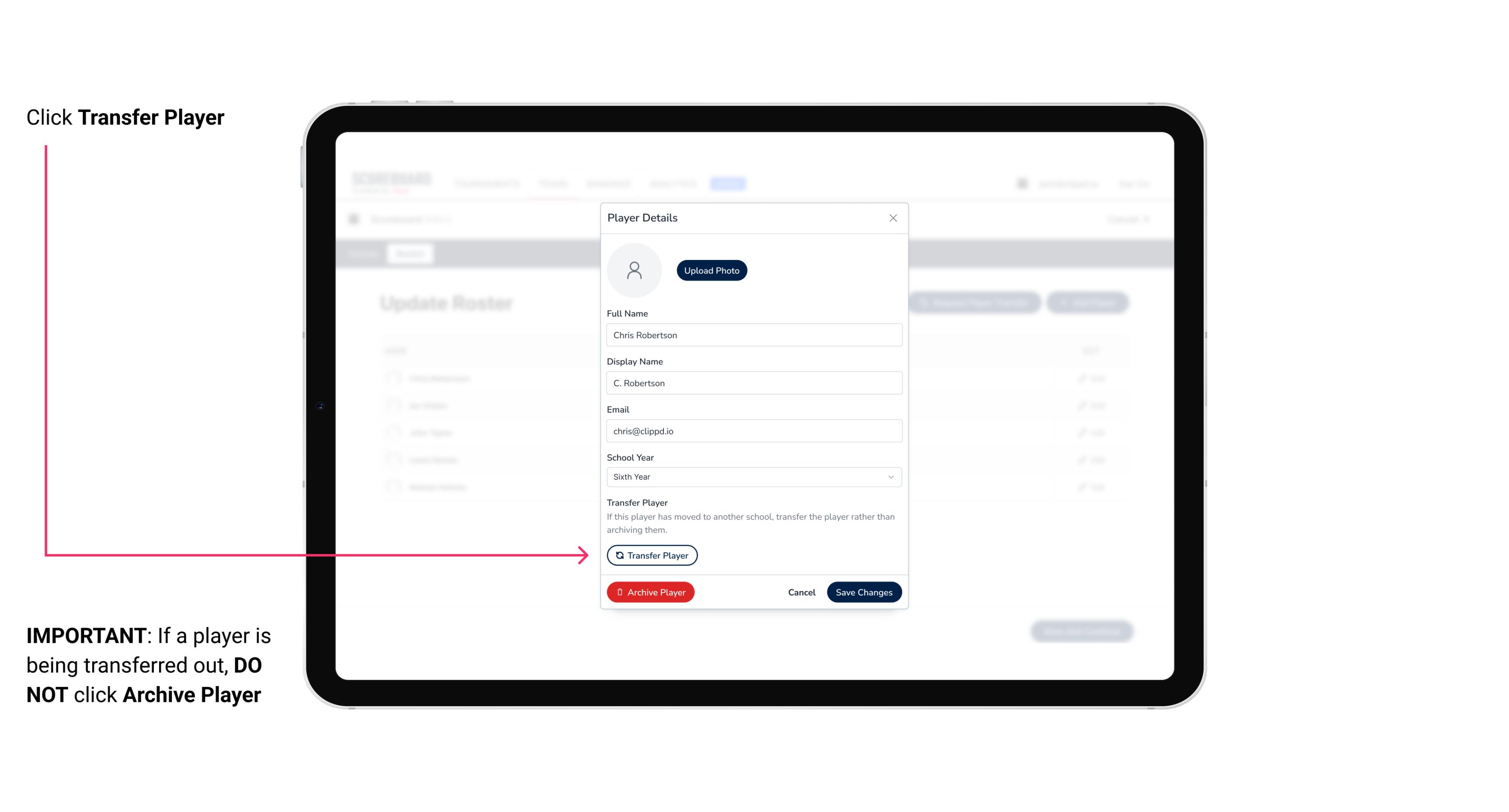Click the Upload Photo button icon

711,270
